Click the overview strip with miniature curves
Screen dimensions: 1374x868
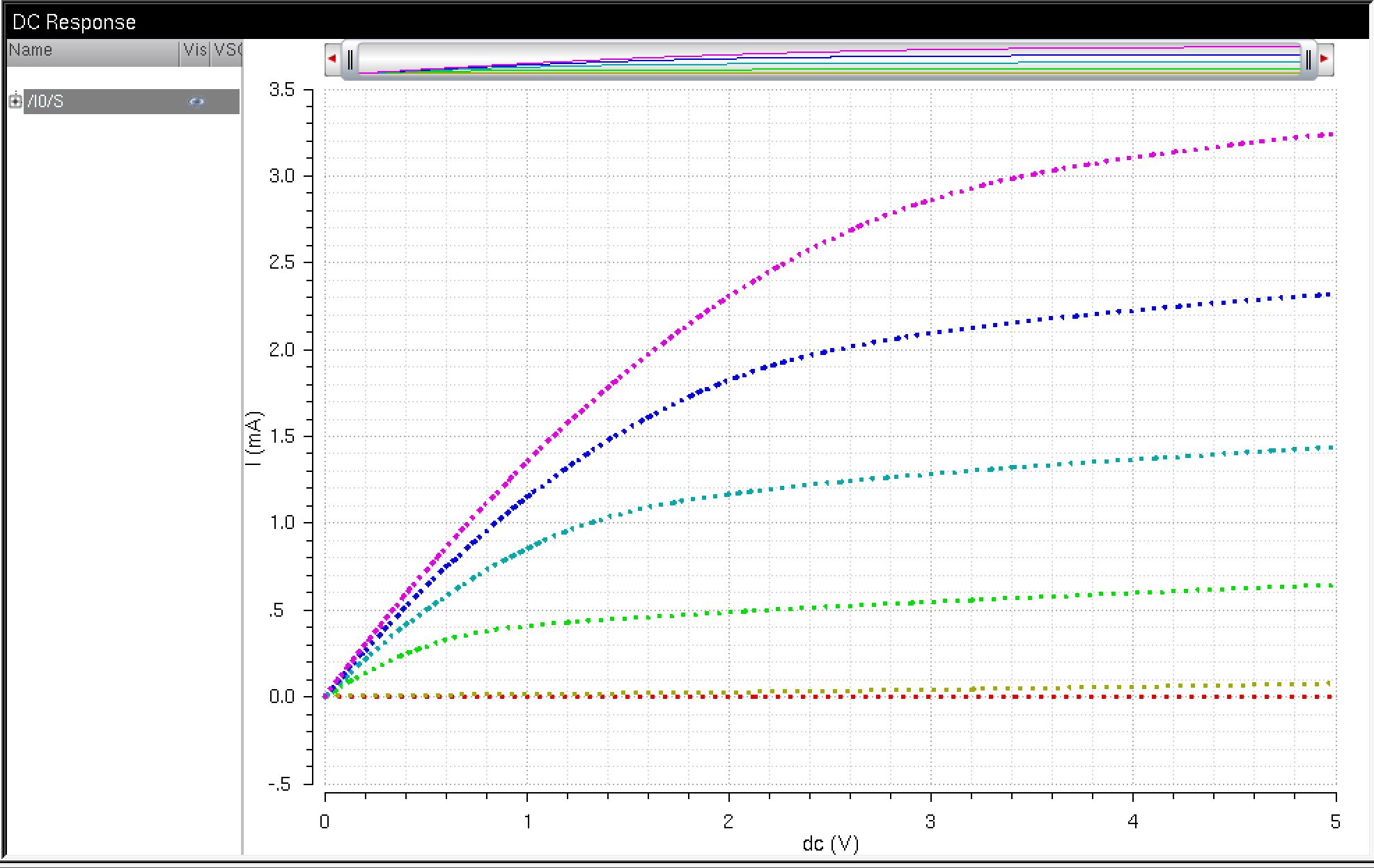(x=829, y=59)
